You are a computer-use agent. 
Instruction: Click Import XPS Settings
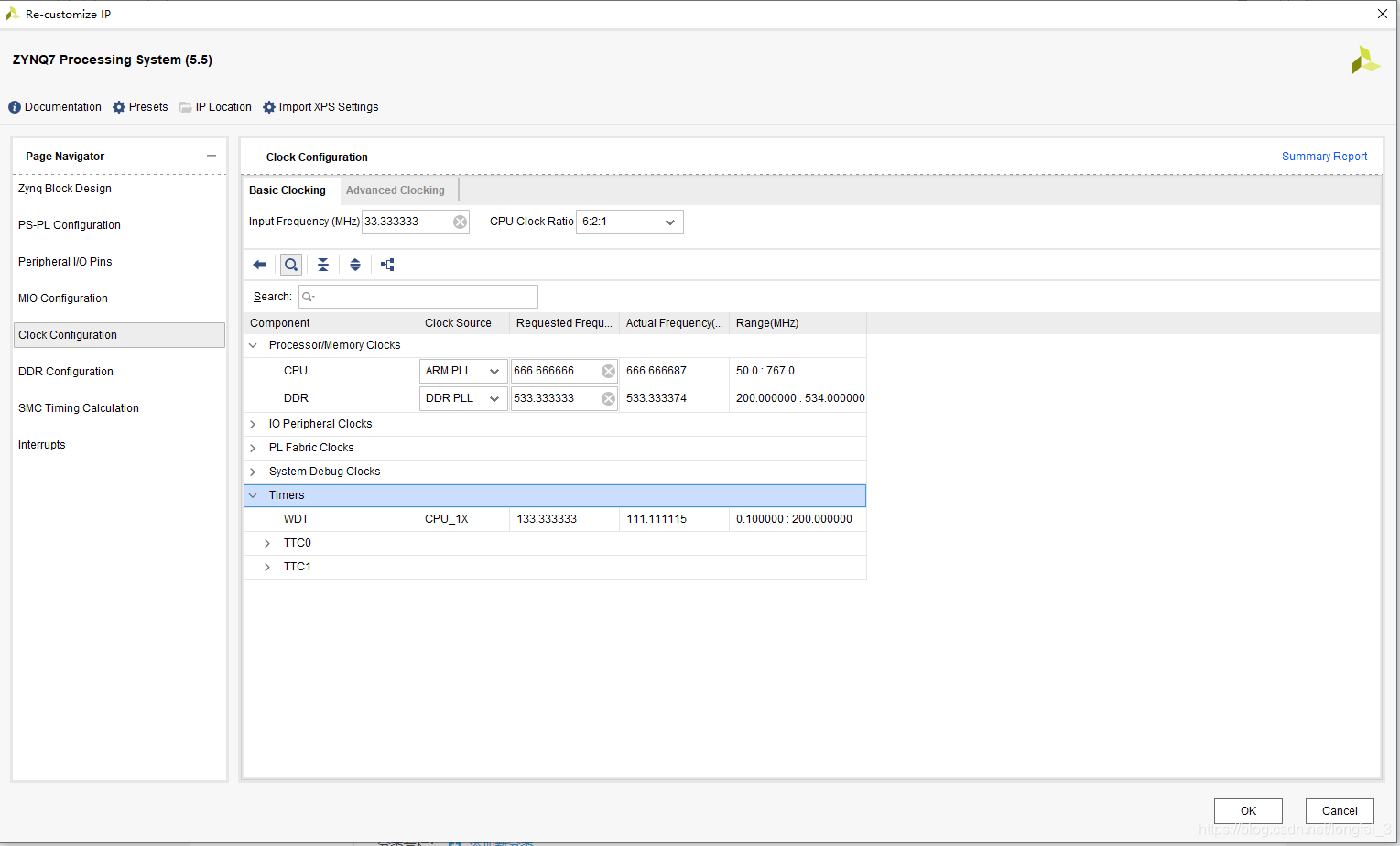tap(320, 107)
